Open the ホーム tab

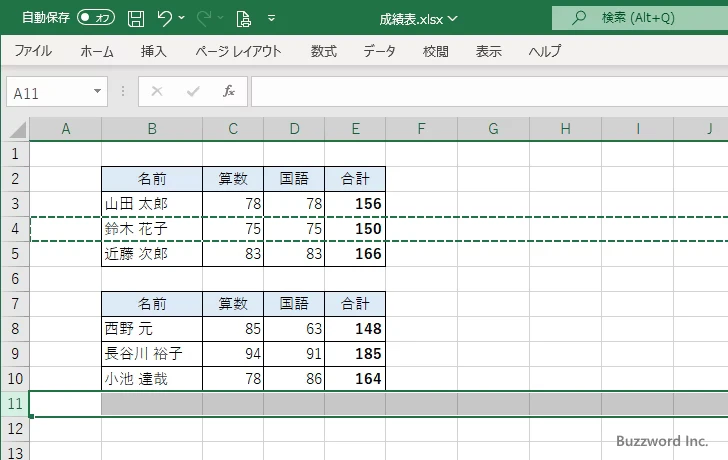[97, 51]
